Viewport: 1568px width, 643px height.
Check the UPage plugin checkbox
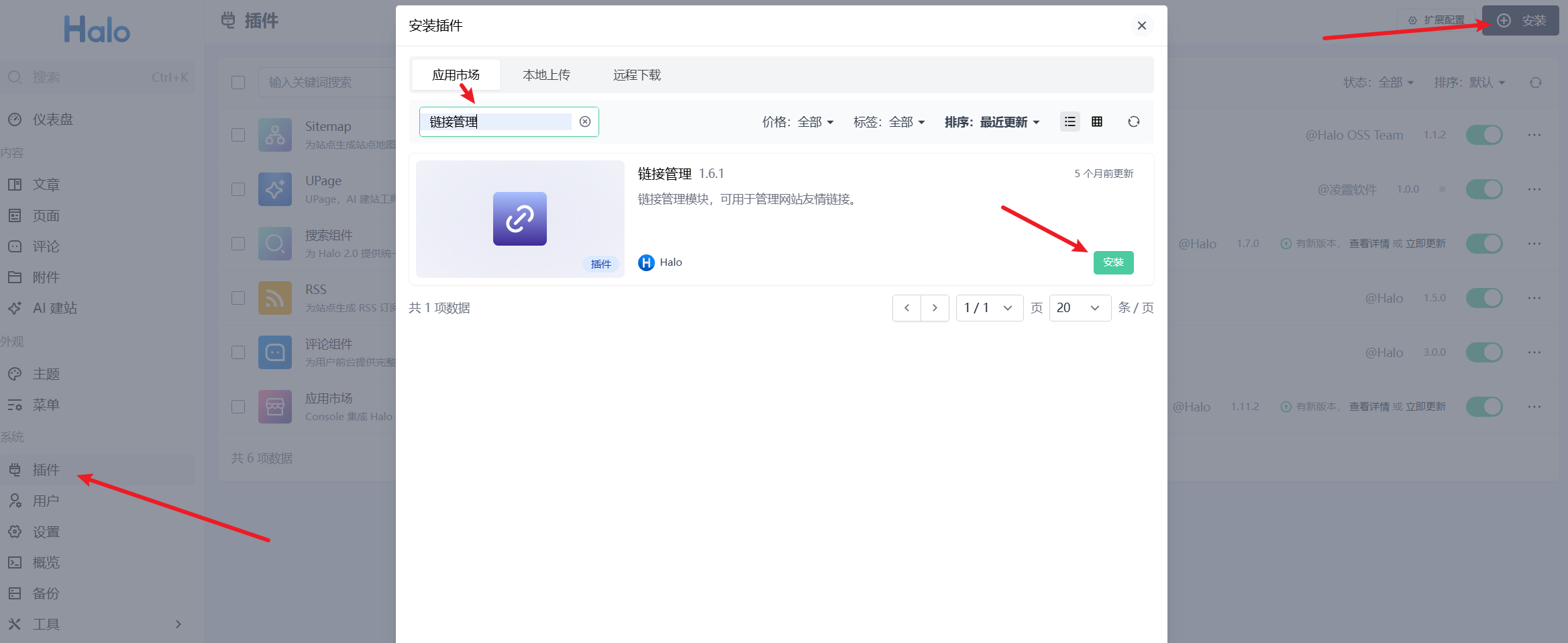point(238,189)
